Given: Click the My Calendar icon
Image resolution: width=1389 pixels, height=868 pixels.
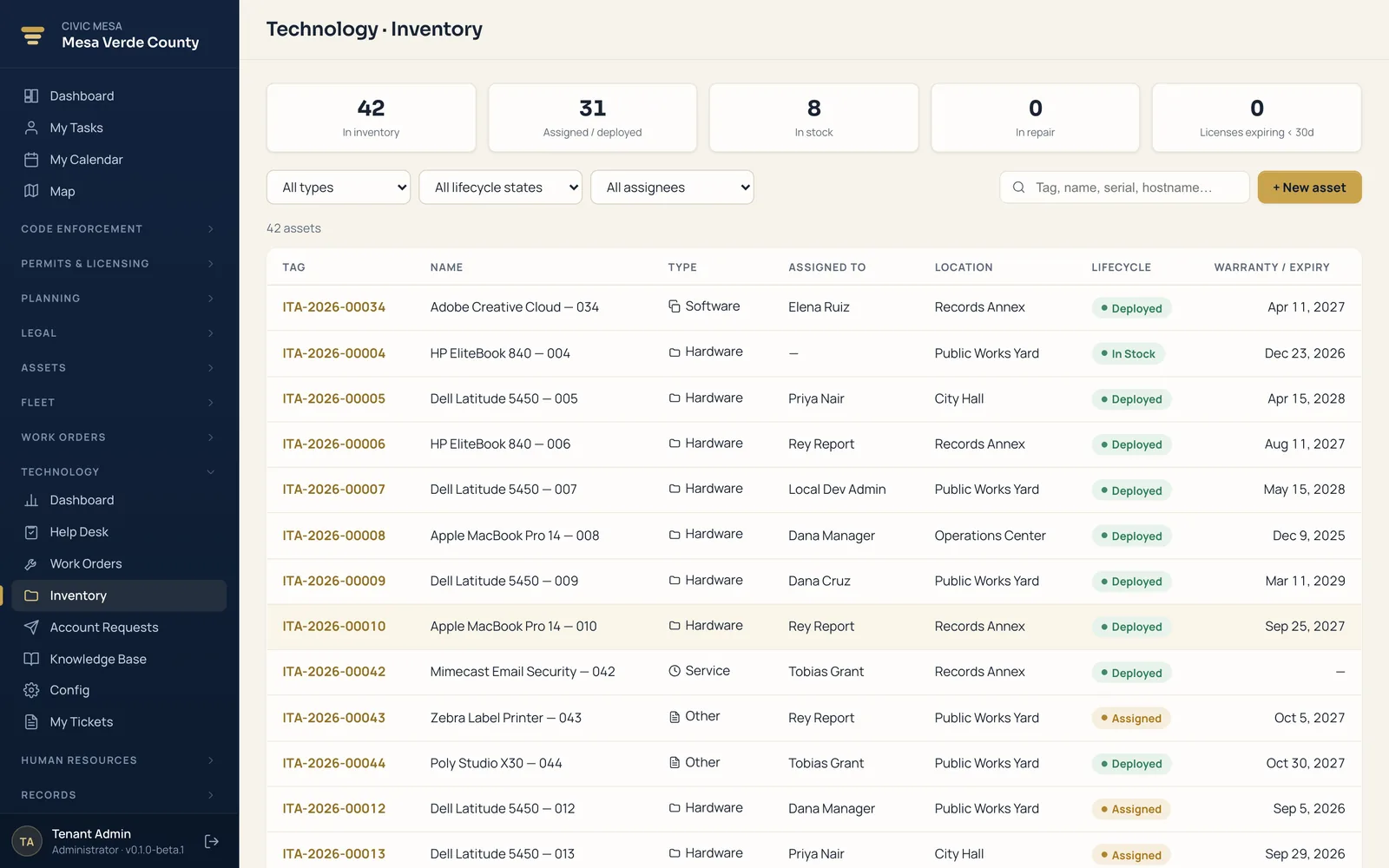Looking at the screenshot, I should [x=31, y=160].
